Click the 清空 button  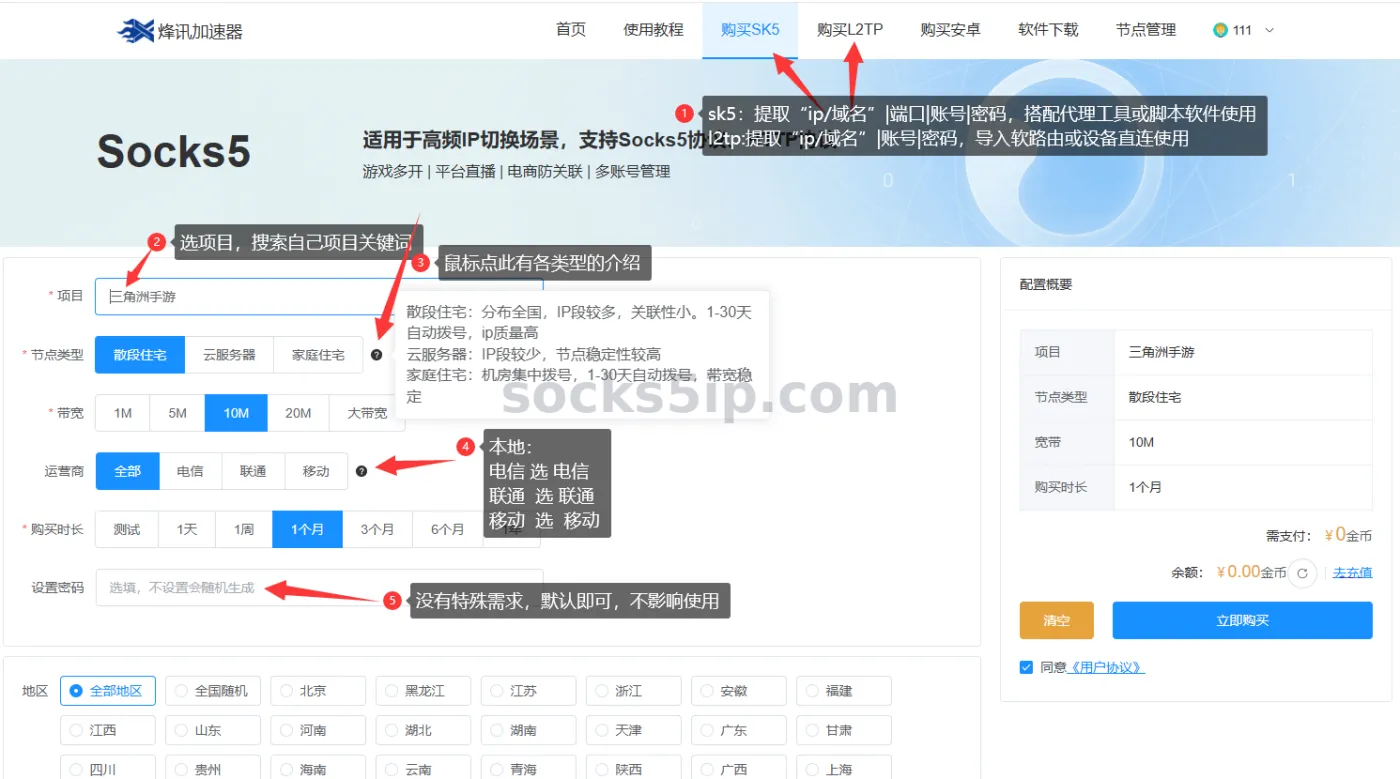pos(1056,620)
